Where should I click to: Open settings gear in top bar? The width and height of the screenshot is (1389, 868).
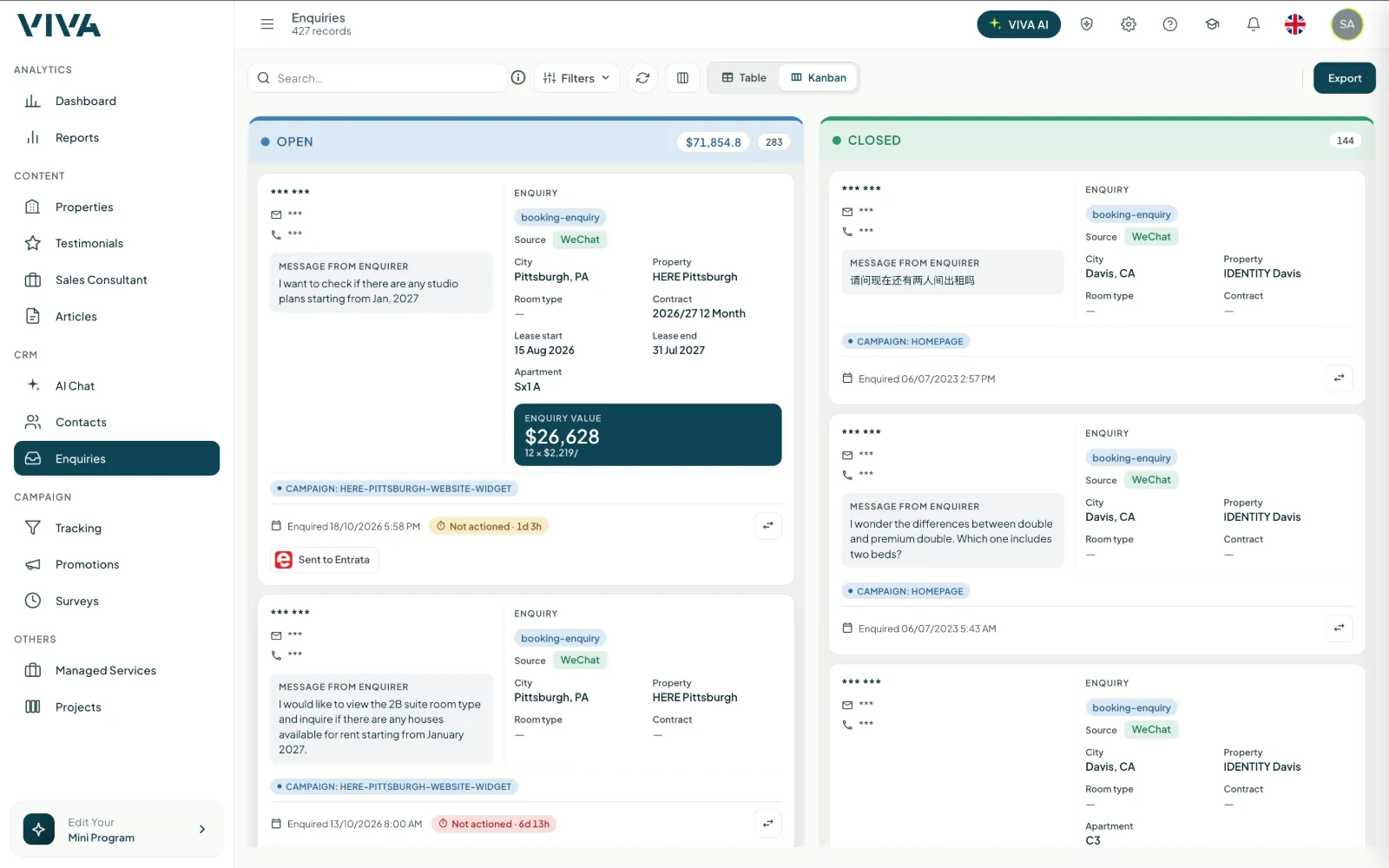point(1129,24)
